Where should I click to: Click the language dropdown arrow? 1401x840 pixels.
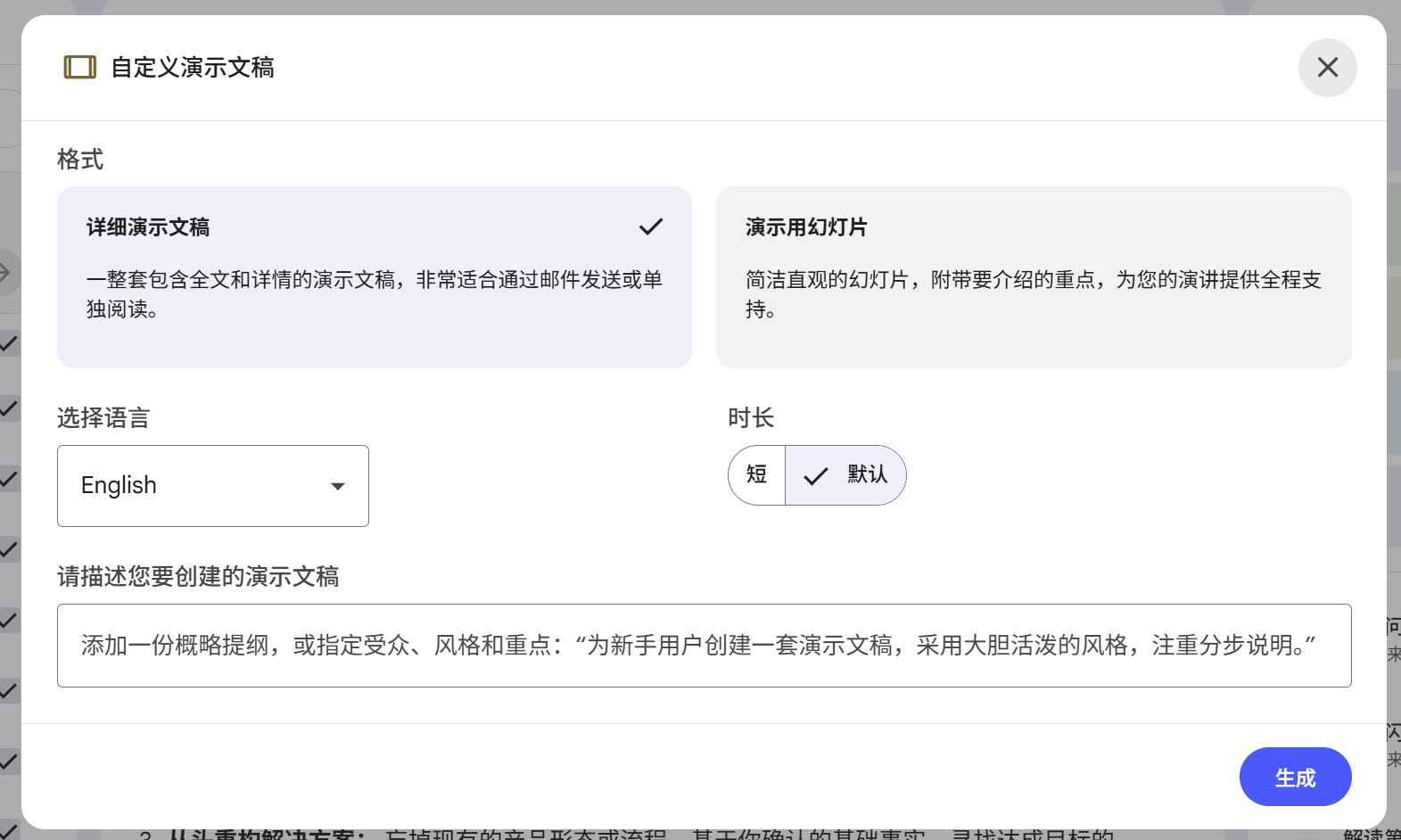pos(338,486)
